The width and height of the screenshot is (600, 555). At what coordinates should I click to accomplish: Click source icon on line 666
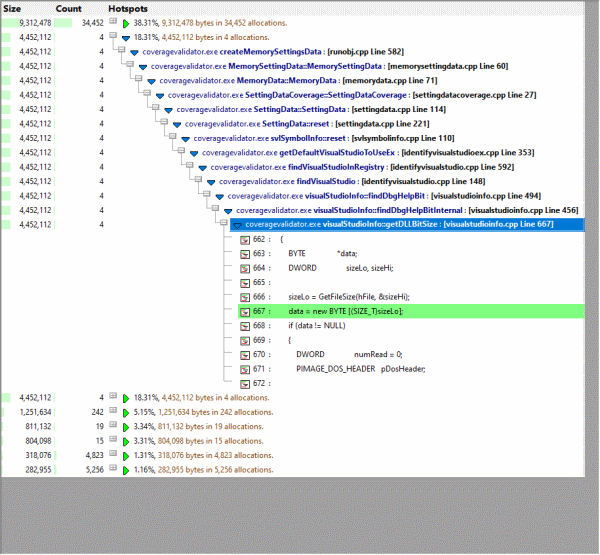pyautogui.click(x=245, y=298)
